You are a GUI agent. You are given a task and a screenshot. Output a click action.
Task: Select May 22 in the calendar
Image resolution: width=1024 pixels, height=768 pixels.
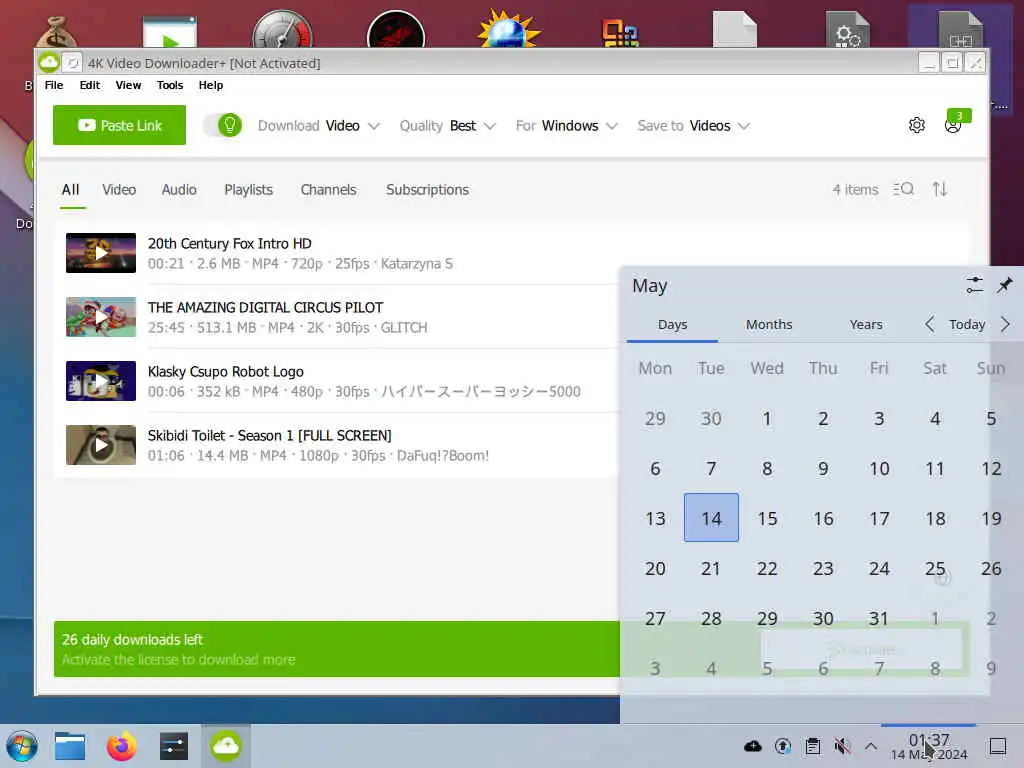(767, 568)
